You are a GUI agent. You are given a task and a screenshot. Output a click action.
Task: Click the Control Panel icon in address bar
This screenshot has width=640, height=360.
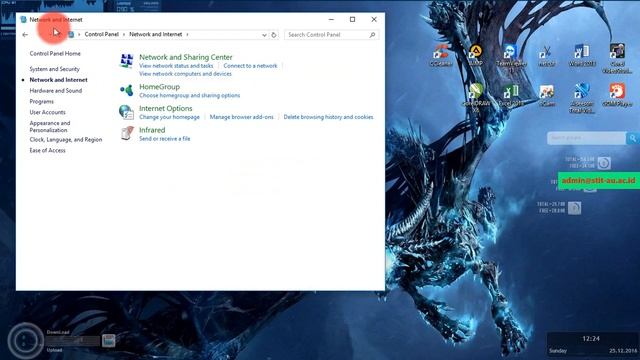[71, 35]
